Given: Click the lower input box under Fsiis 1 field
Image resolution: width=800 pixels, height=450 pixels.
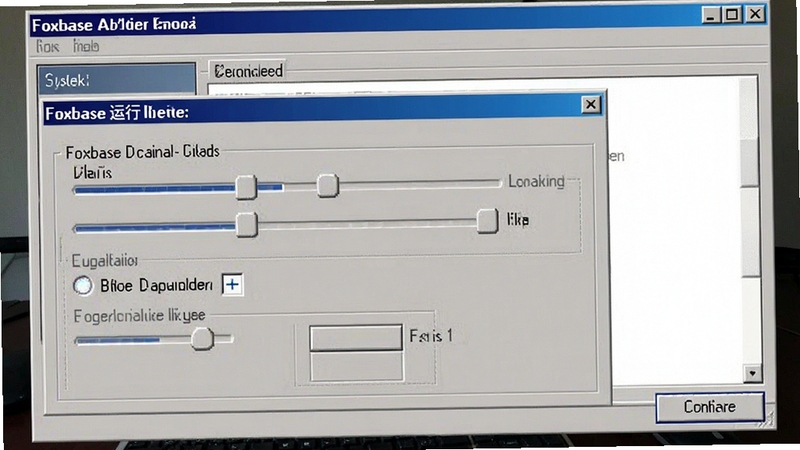Looking at the screenshot, I should click(x=356, y=366).
